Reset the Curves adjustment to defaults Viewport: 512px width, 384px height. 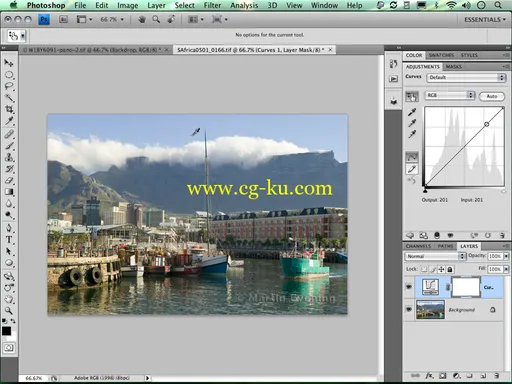coord(488,235)
